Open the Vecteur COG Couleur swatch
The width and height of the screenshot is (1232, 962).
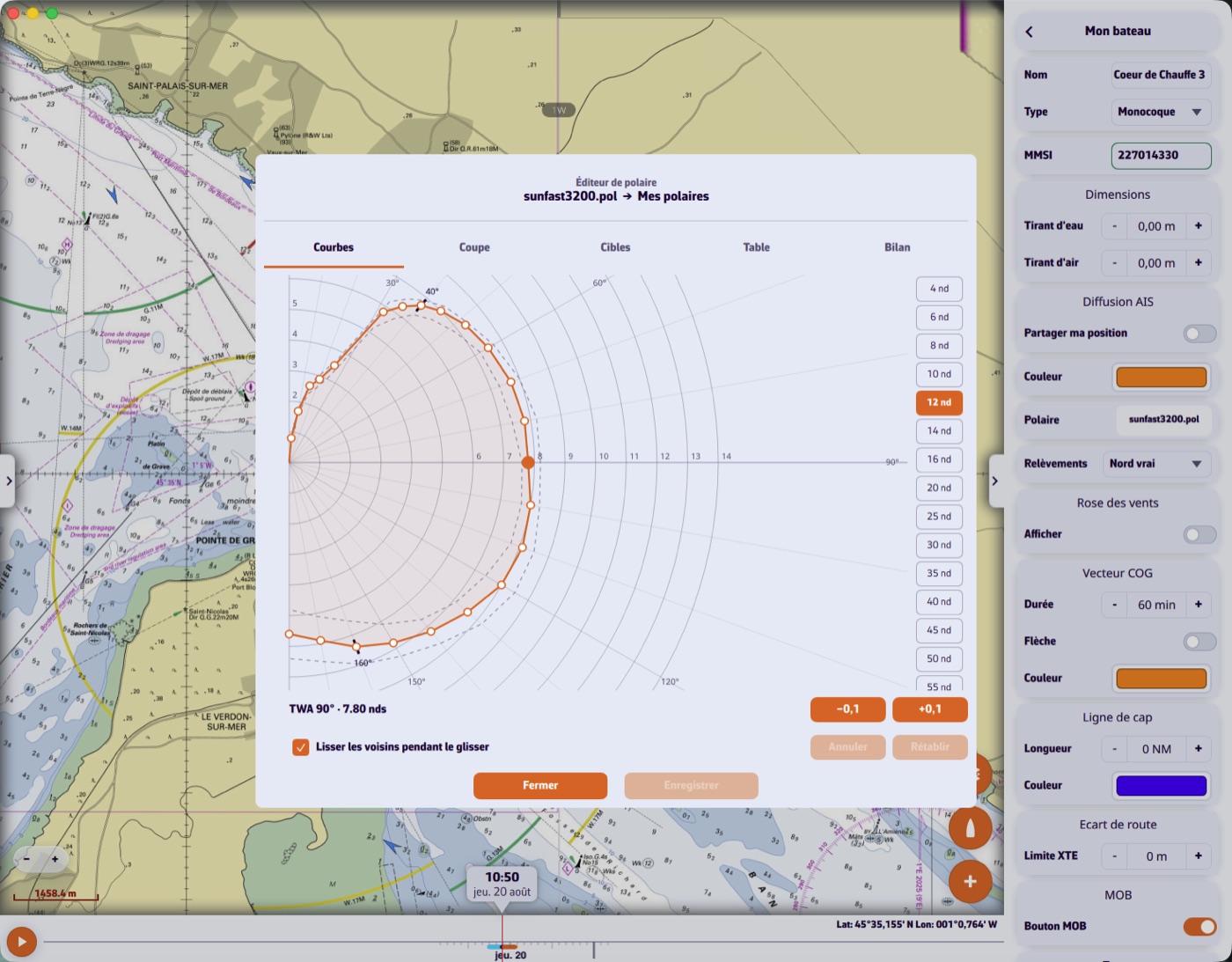[1162, 679]
